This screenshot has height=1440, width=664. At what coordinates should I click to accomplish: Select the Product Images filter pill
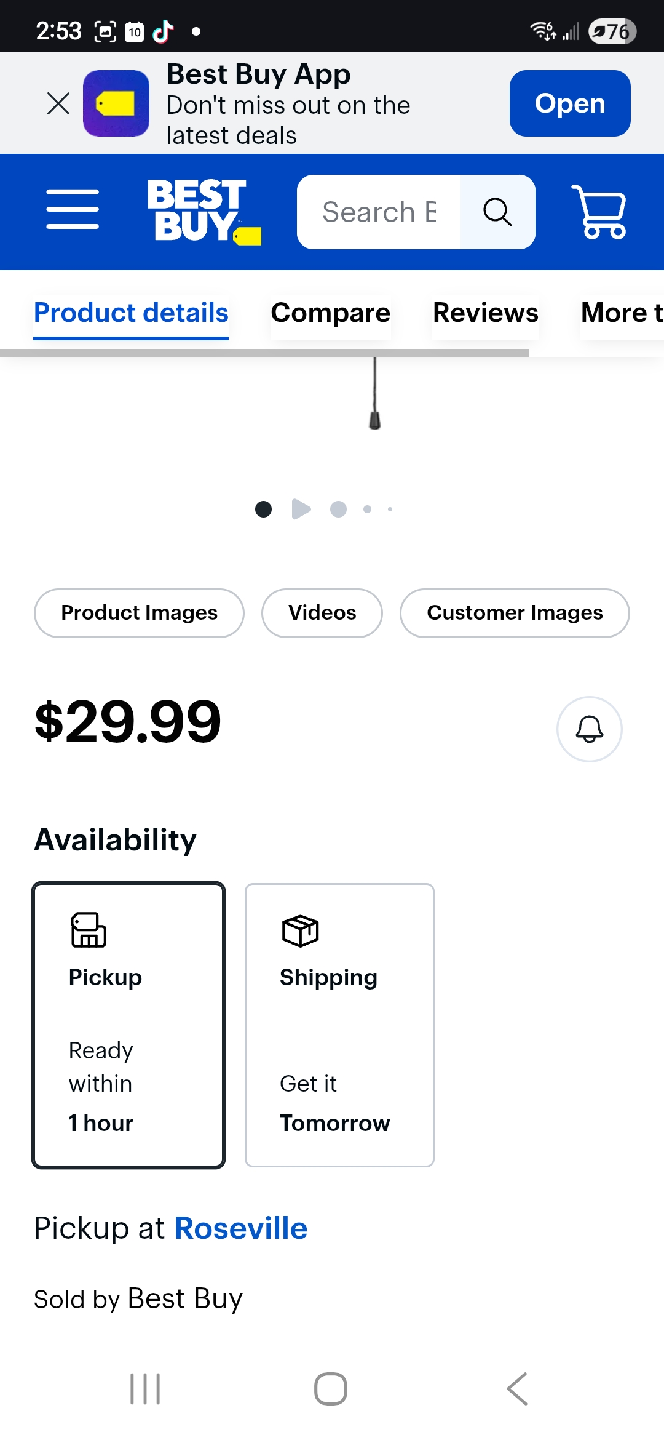click(138, 613)
